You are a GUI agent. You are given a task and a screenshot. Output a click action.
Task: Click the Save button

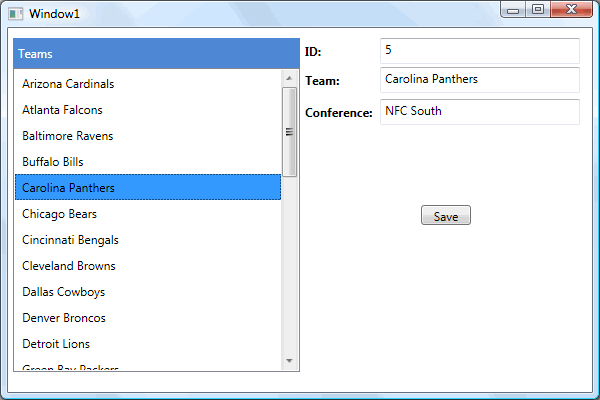446,215
